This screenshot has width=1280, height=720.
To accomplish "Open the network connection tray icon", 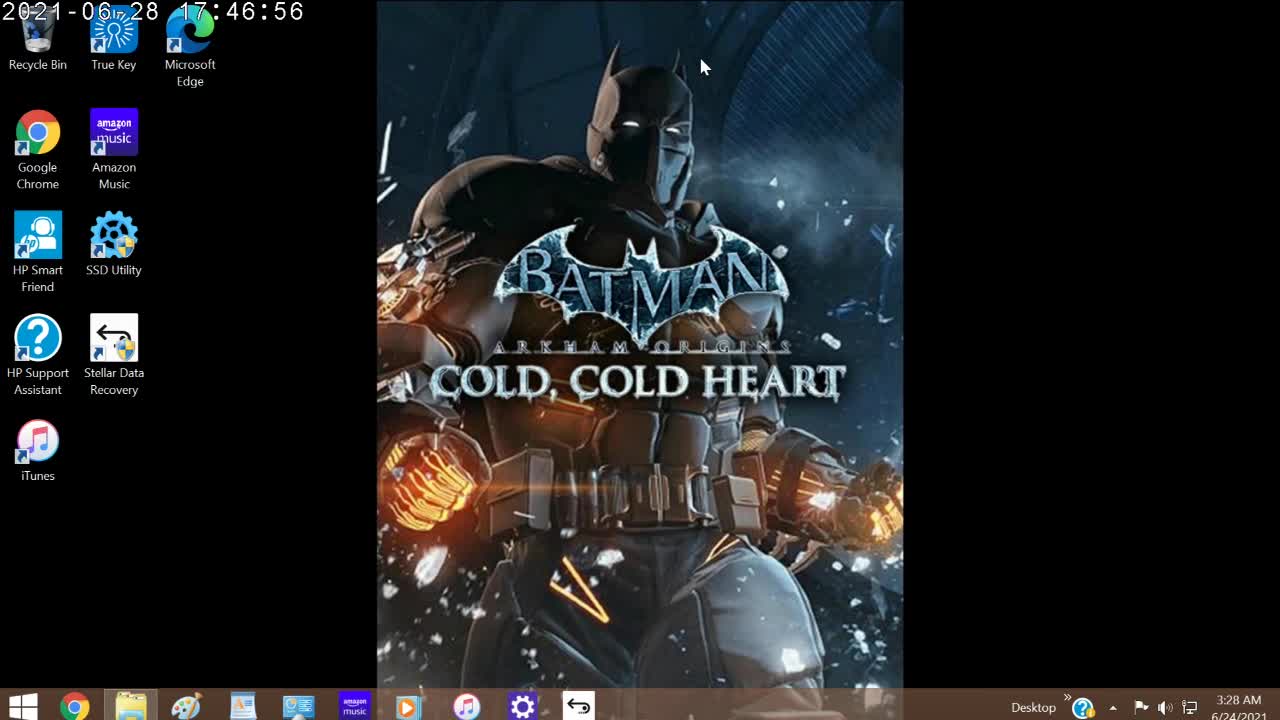I will [x=1190, y=708].
